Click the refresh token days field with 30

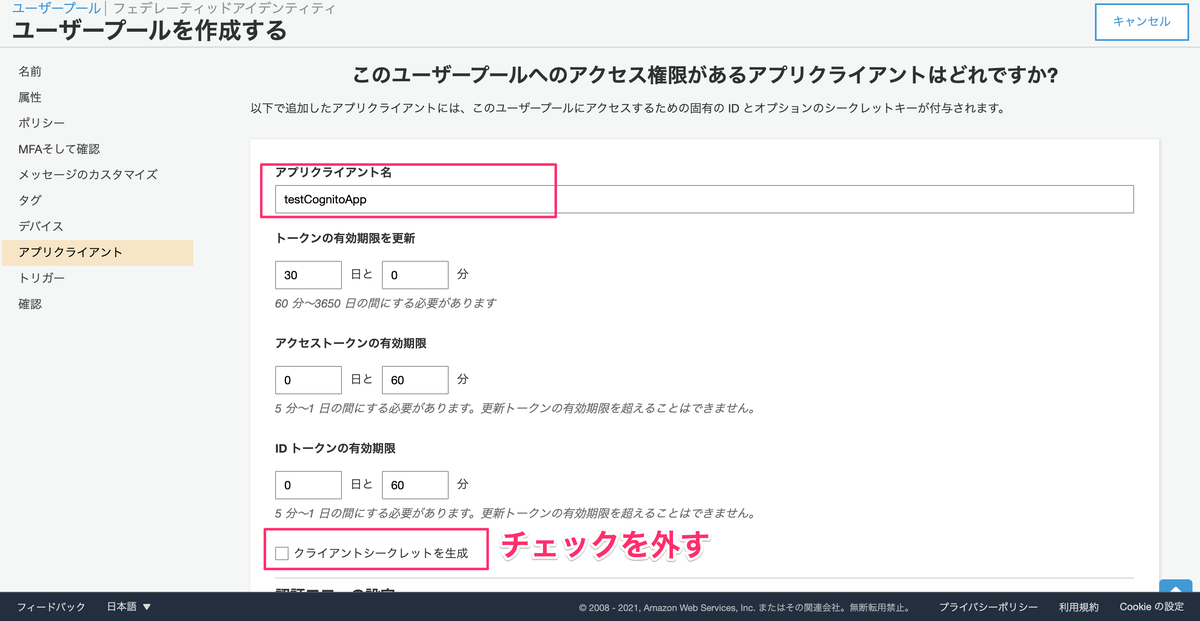tap(308, 275)
